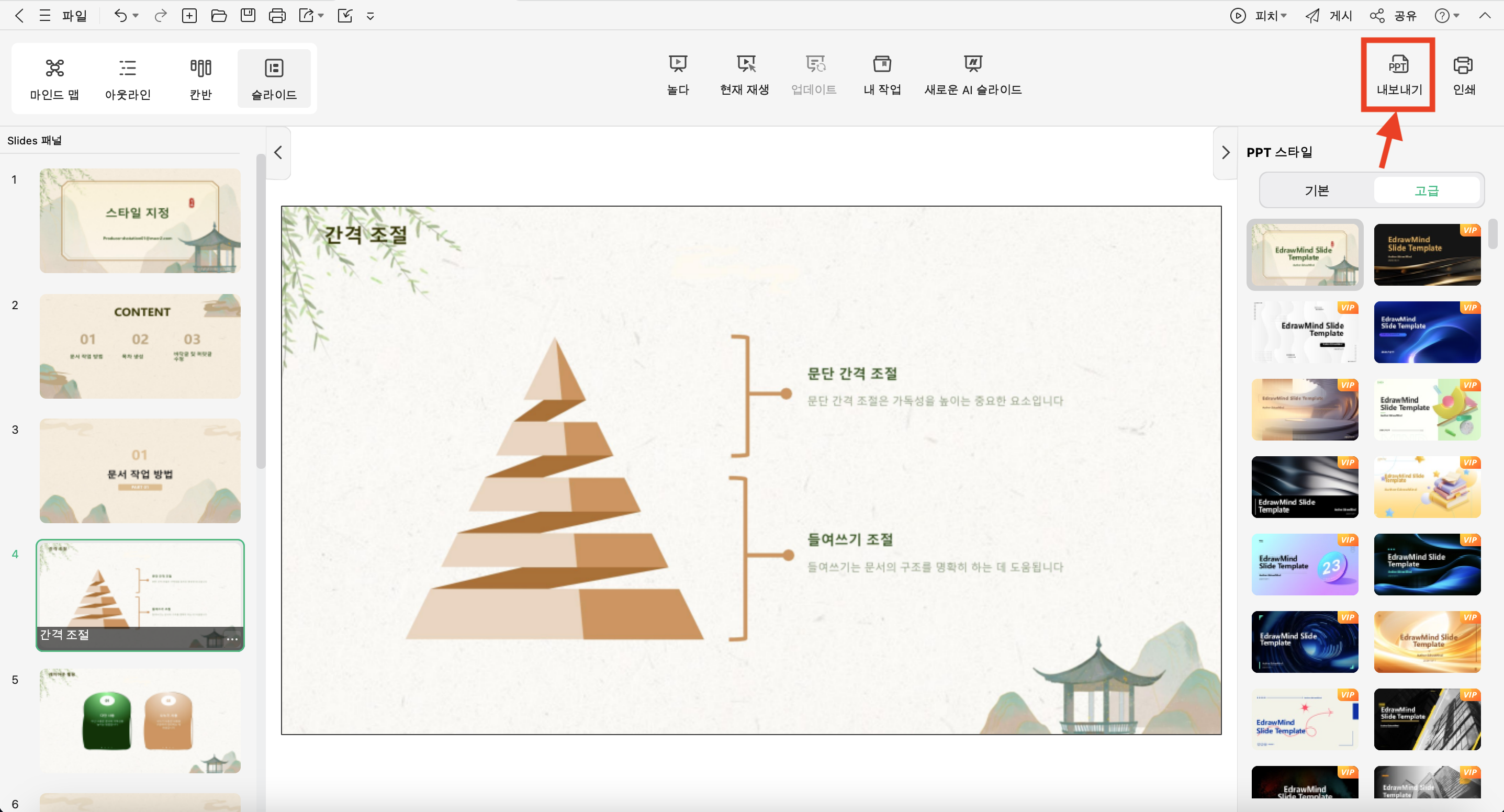Open the 파일 menu
The height and width of the screenshot is (812, 1504).
click(x=75, y=16)
